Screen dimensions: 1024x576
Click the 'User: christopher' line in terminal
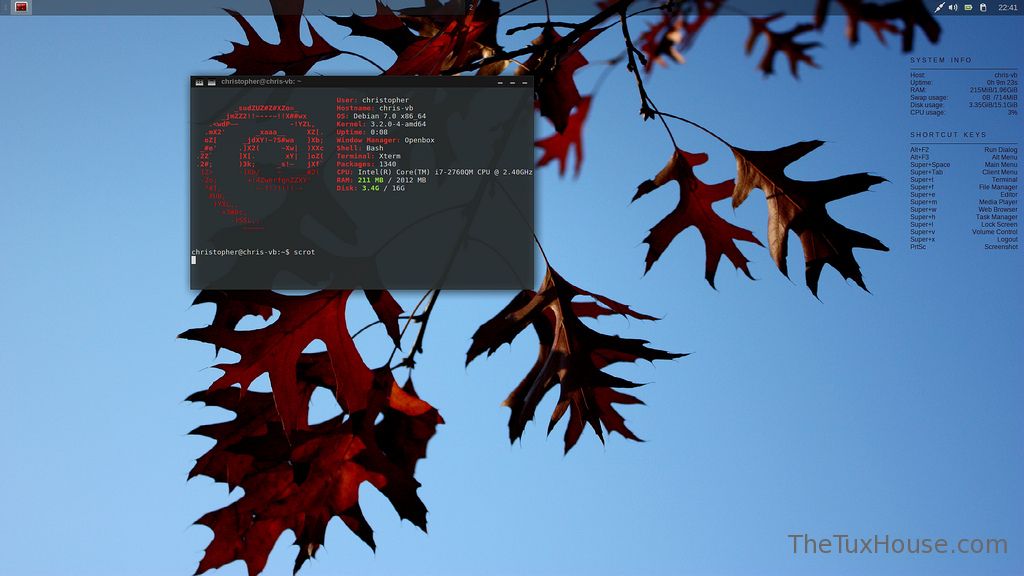point(373,100)
